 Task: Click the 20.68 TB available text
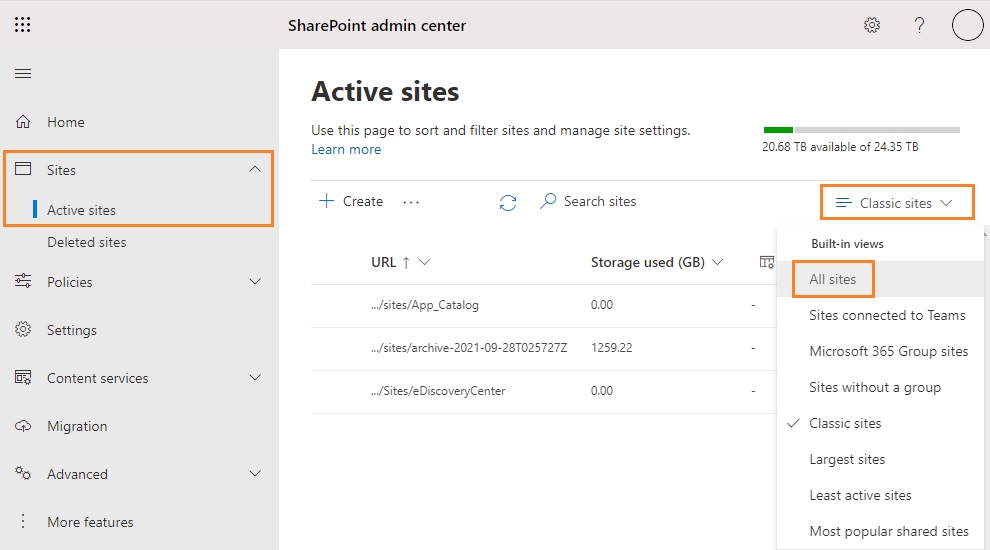click(840, 146)
